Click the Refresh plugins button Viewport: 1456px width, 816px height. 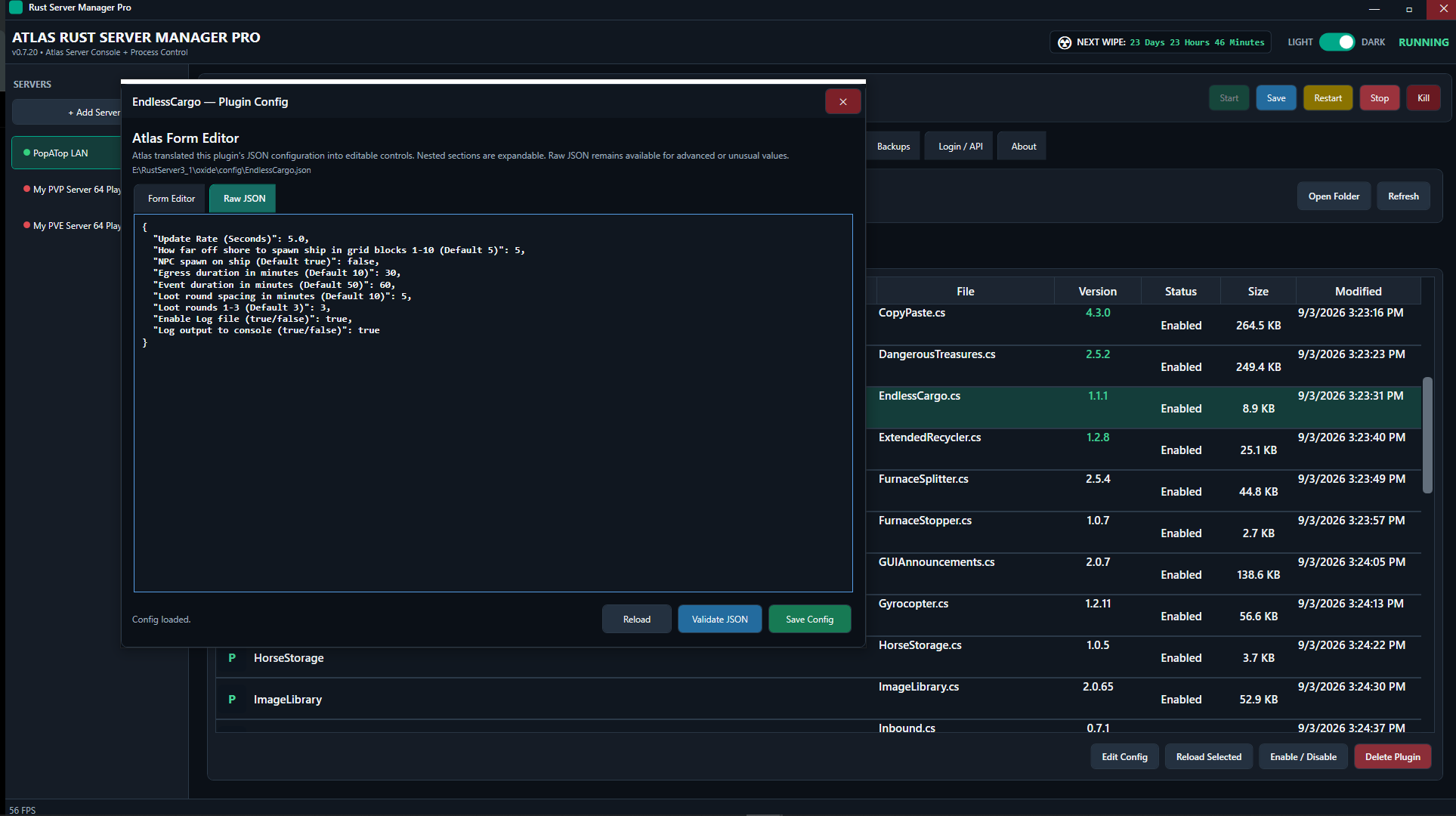[1403, 196]
